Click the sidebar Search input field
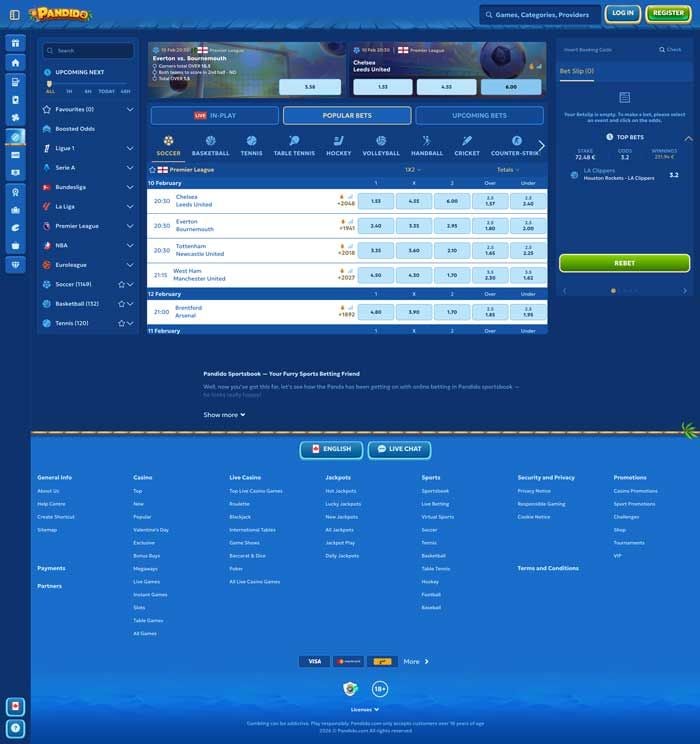 [x=88, y=50]
